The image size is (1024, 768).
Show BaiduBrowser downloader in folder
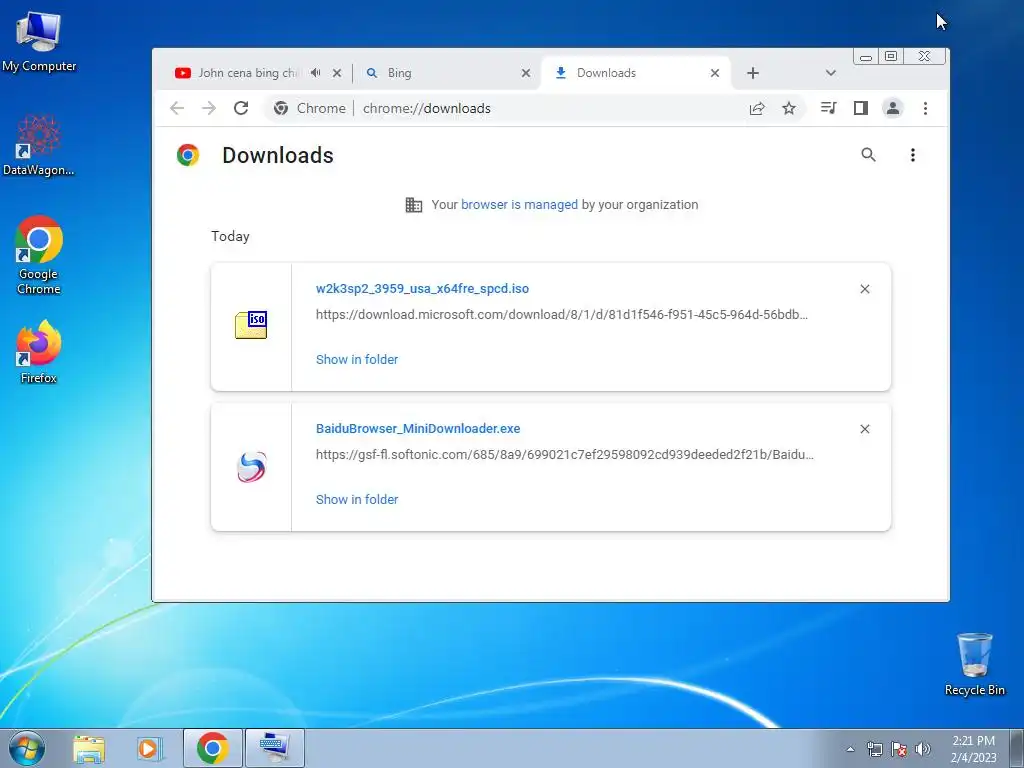[357, 500]
